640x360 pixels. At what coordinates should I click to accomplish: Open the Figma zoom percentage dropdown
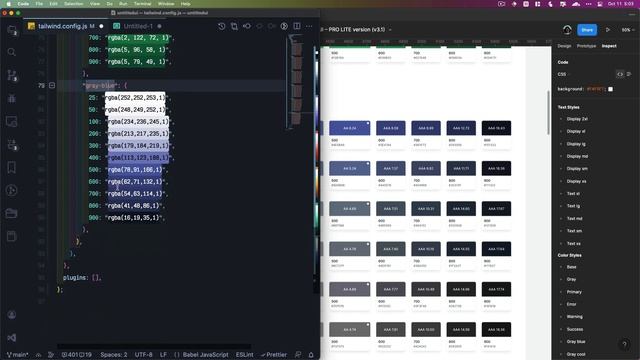click(628, 30)
